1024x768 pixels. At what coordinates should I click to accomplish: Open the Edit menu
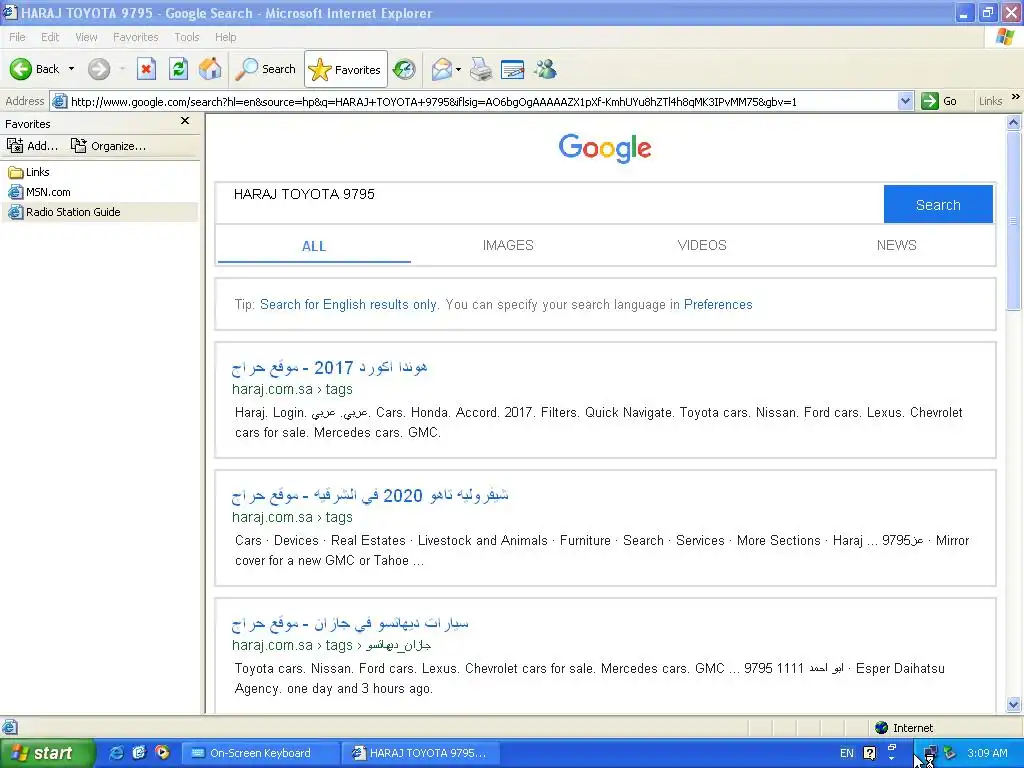(x=50, y=37)
